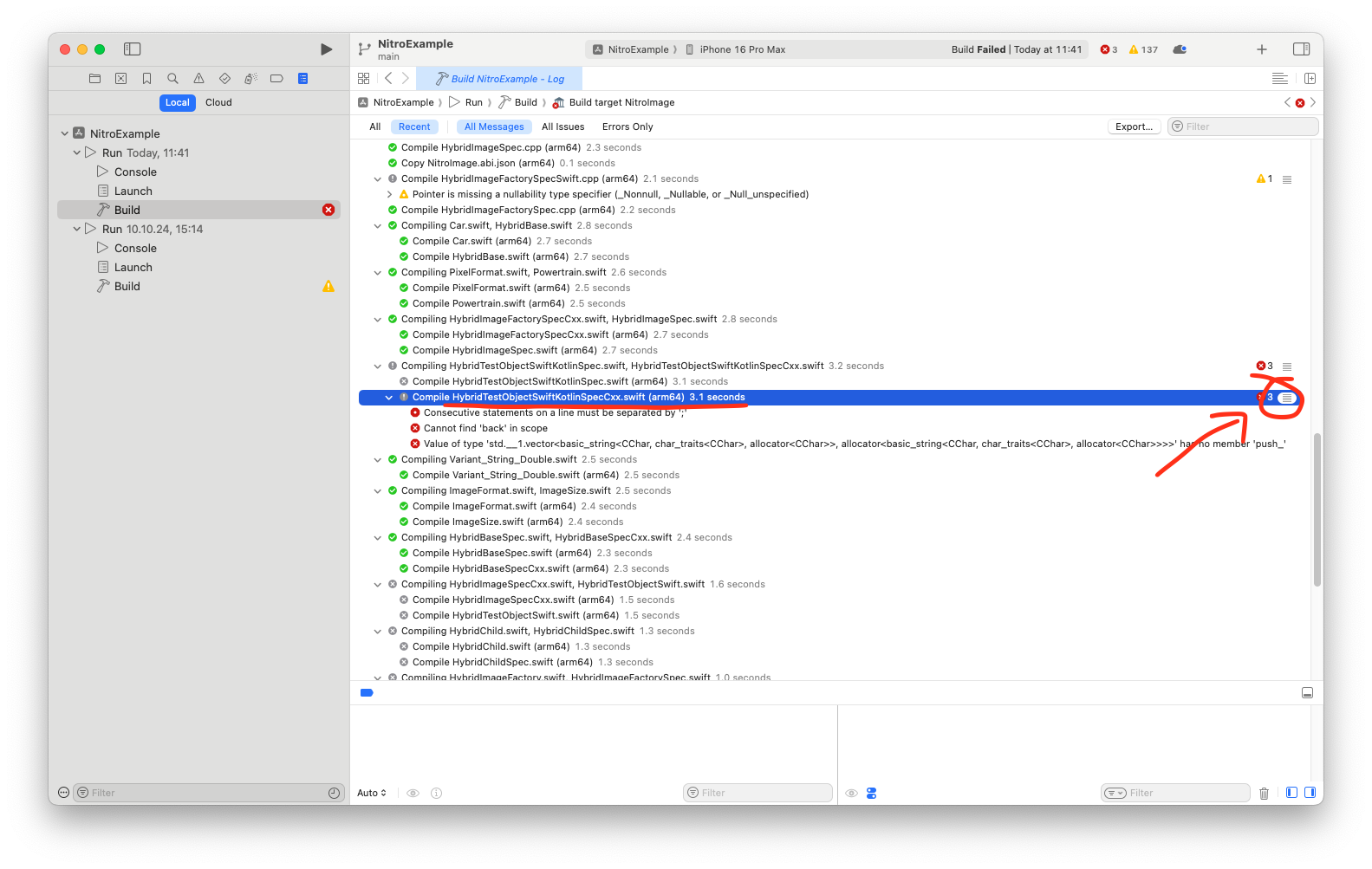Switch to Cloud reports segment
The image size is (1372, 869).
218,102
